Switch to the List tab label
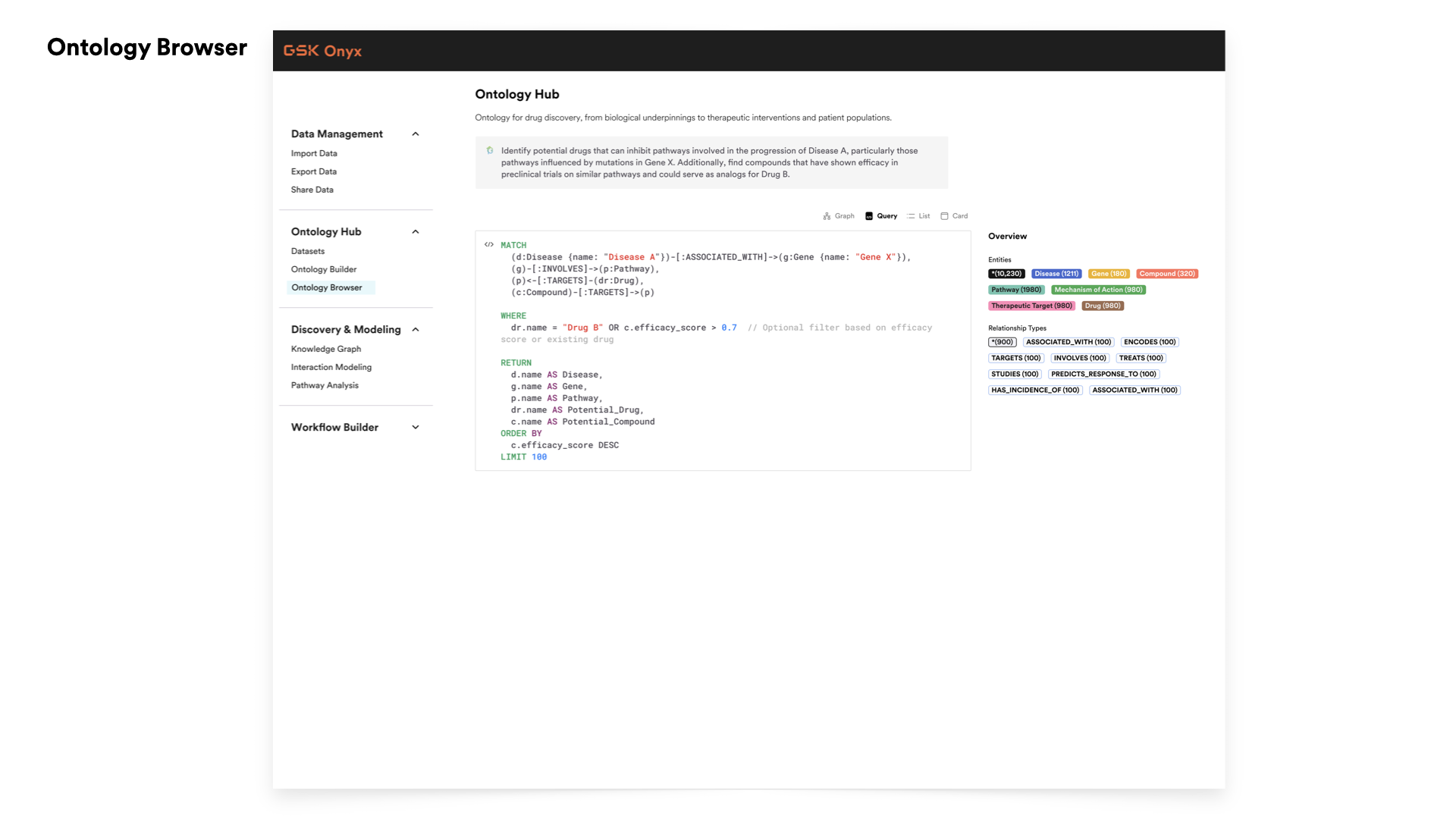Image resolution: width=1456 pixels, height=819 pixels. click(924, 216)
